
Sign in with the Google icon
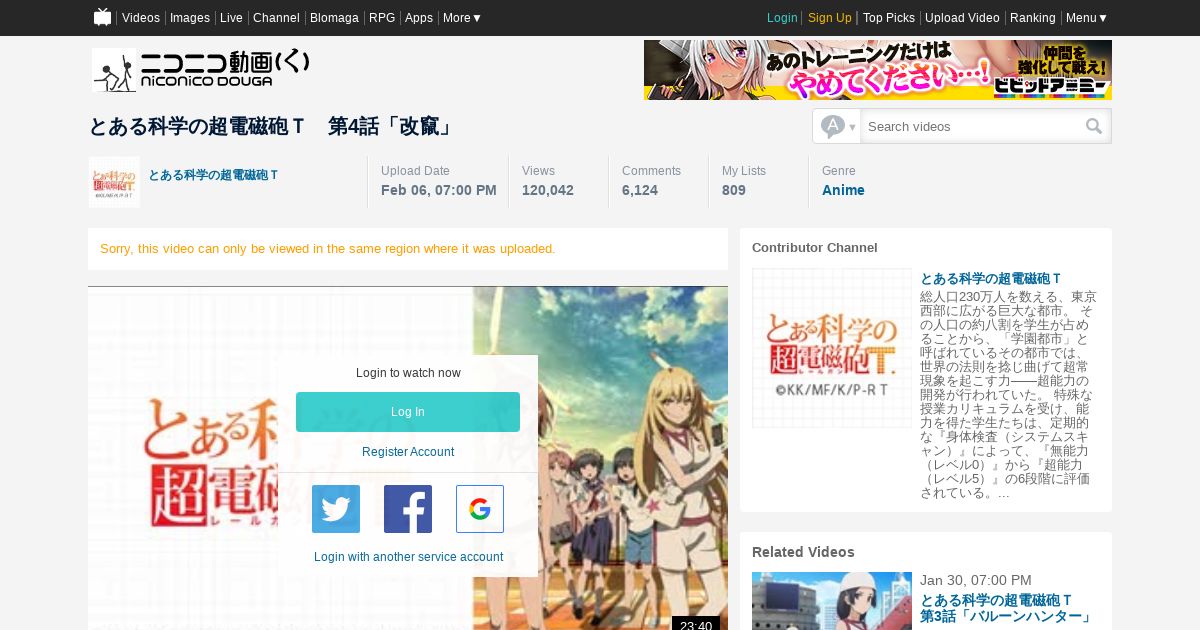(480, 509)
